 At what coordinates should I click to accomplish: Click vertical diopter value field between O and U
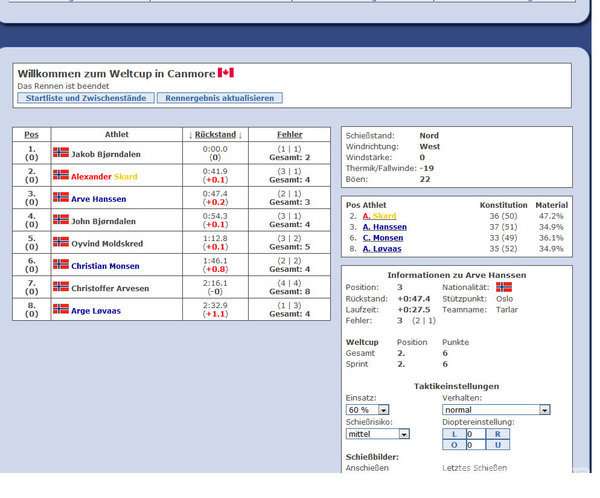point(476,445)
